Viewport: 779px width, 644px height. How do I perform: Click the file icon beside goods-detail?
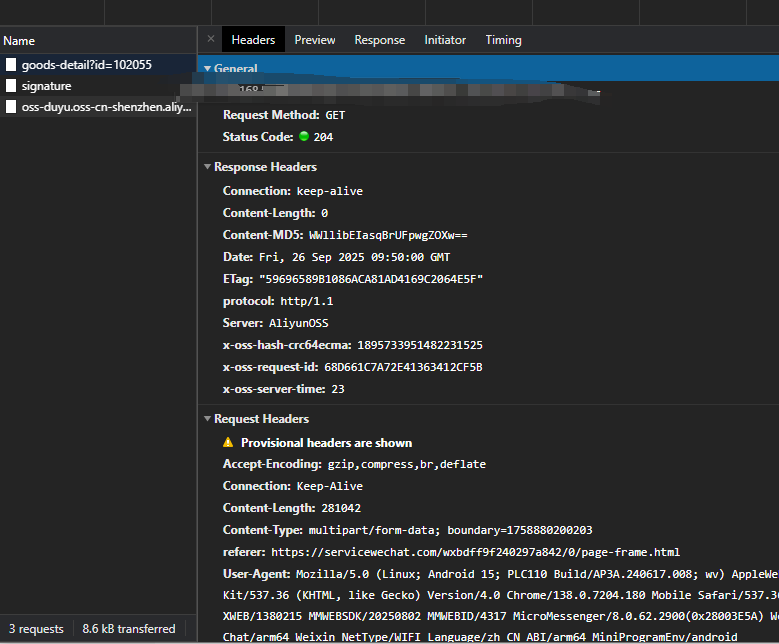coord(11,65)
